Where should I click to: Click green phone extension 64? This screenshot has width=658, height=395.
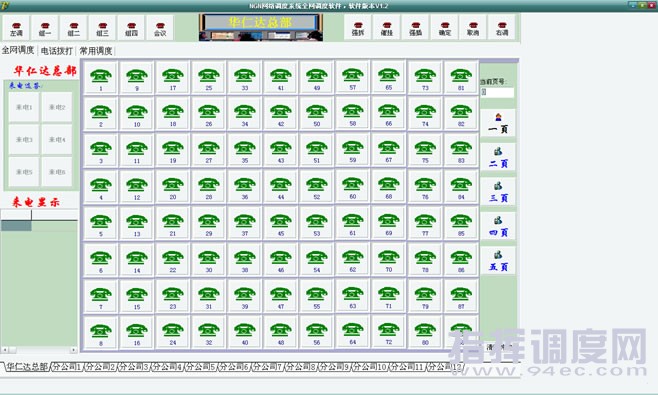(x=352, y=332)
